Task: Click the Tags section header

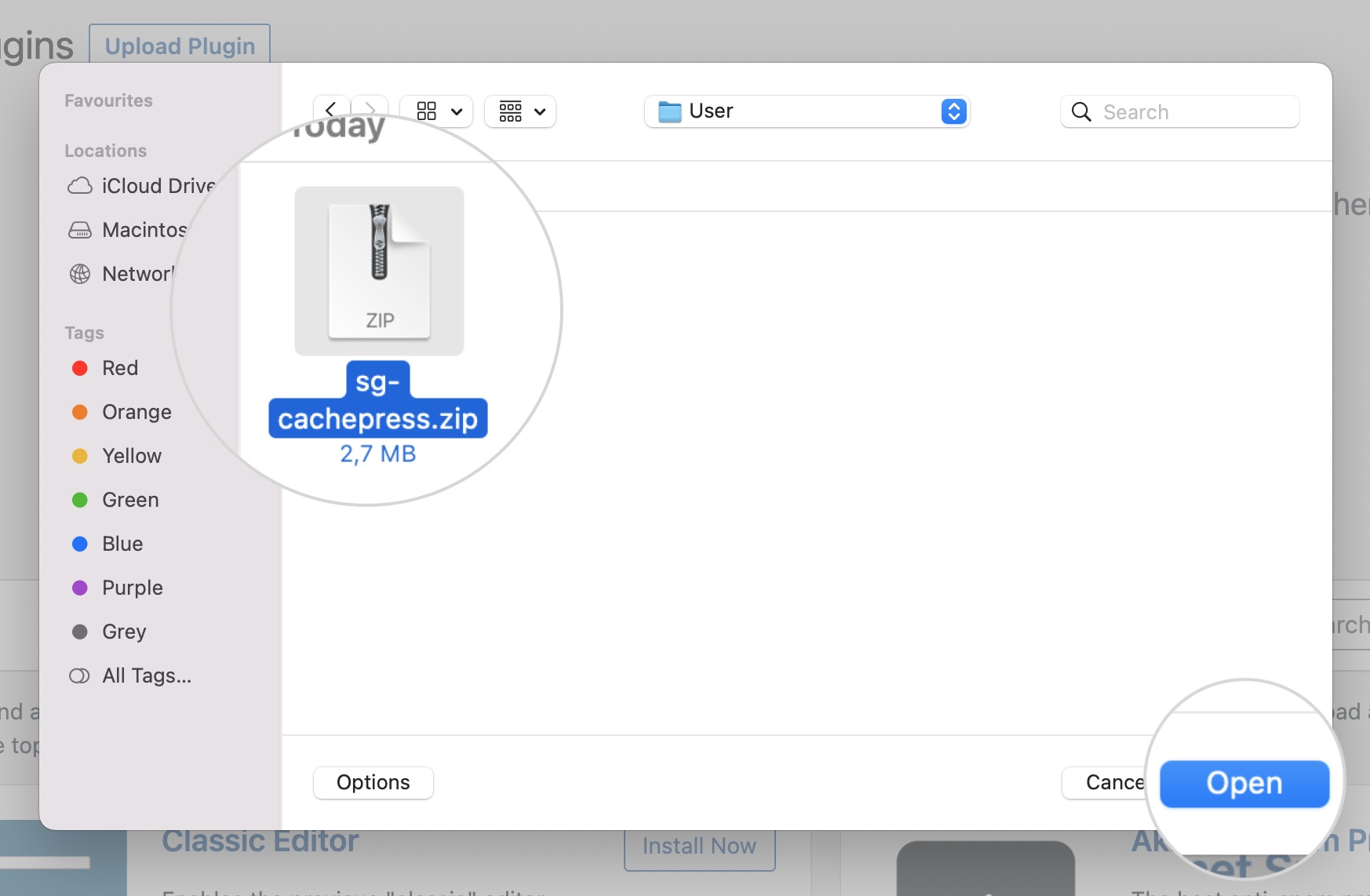Action: point(84,333)
